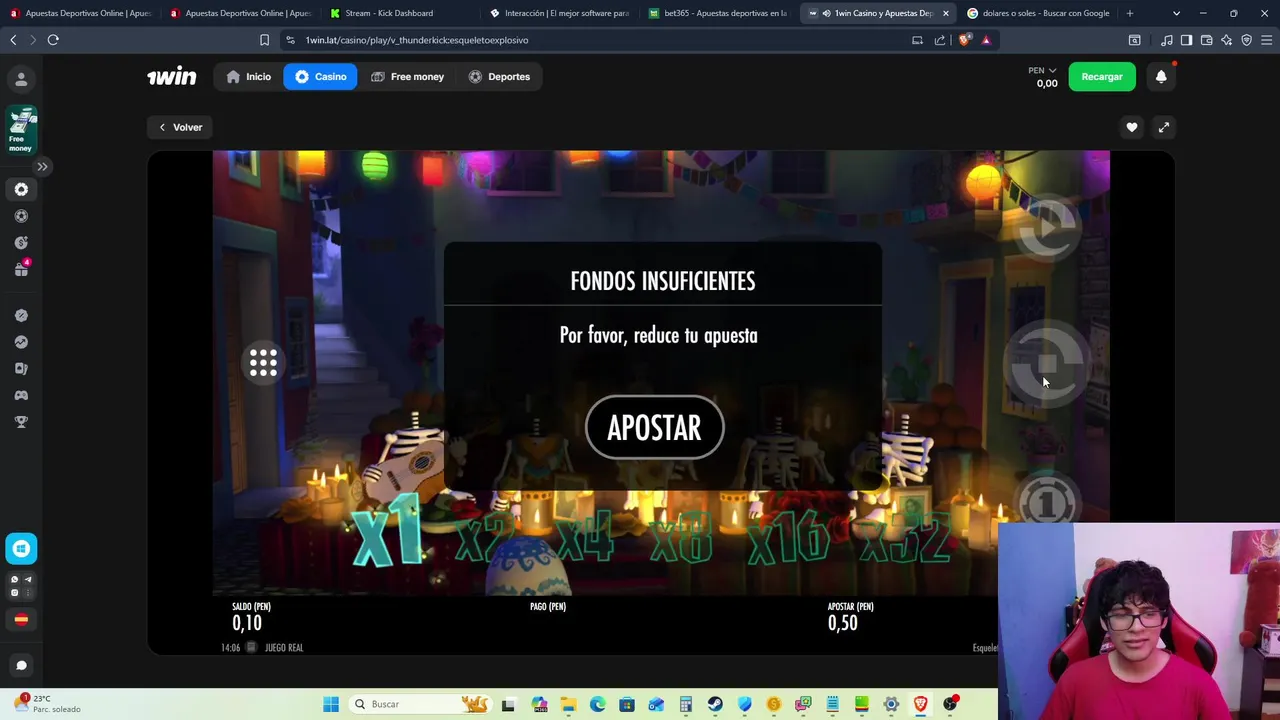Open the trophy icon in sidebar
This screenshot has width=1280, height=720.
(21, 422)
